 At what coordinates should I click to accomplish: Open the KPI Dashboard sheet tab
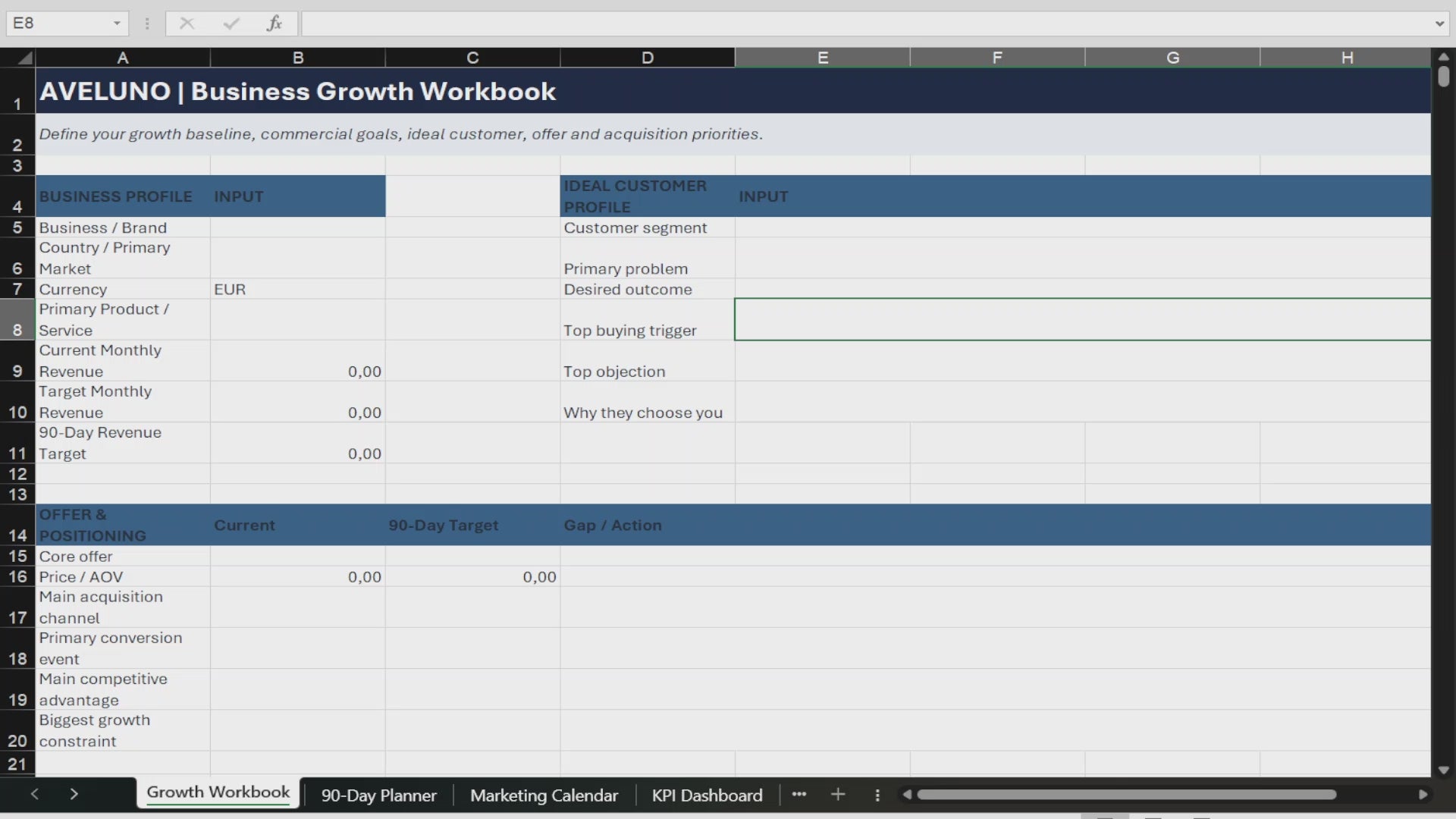point(707,795)
